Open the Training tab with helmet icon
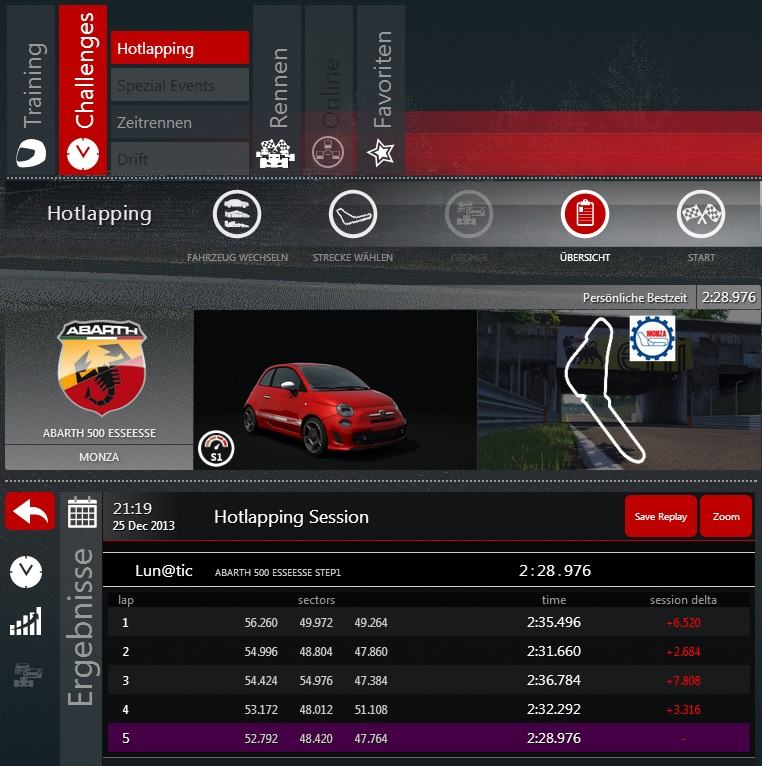The height and width of the screenshot is (766, 762). point(31,90)
